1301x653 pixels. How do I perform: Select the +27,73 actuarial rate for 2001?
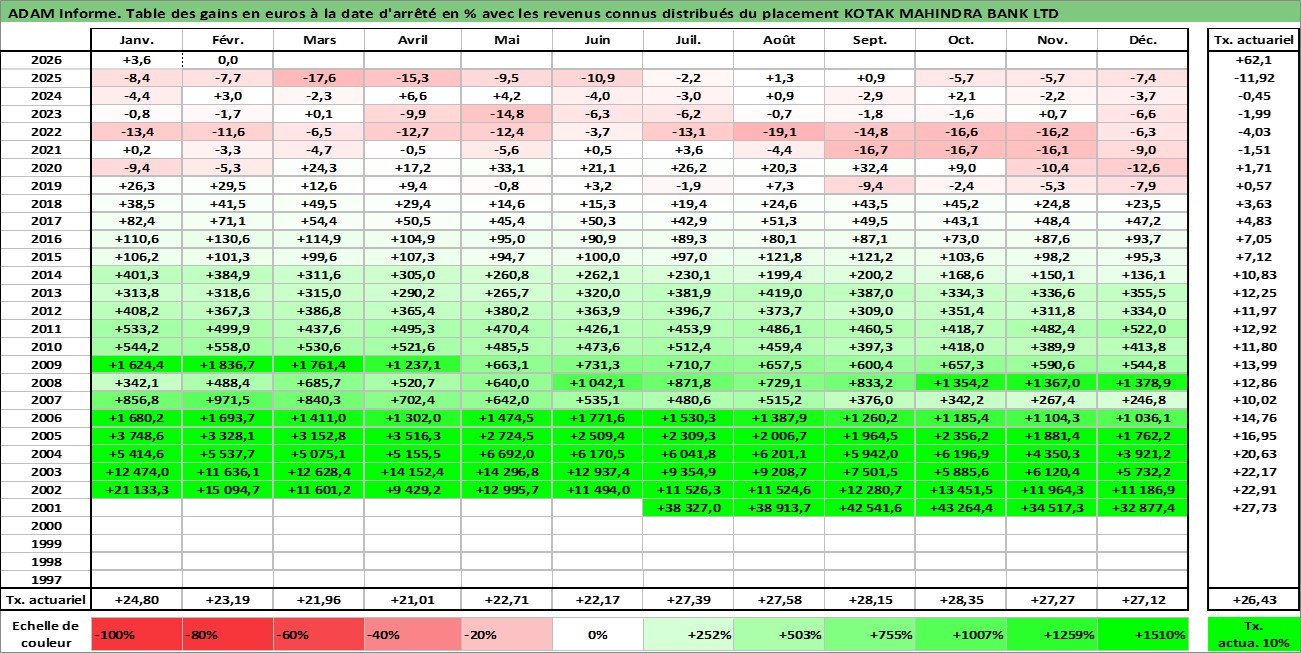click(x=1253, y=508)
